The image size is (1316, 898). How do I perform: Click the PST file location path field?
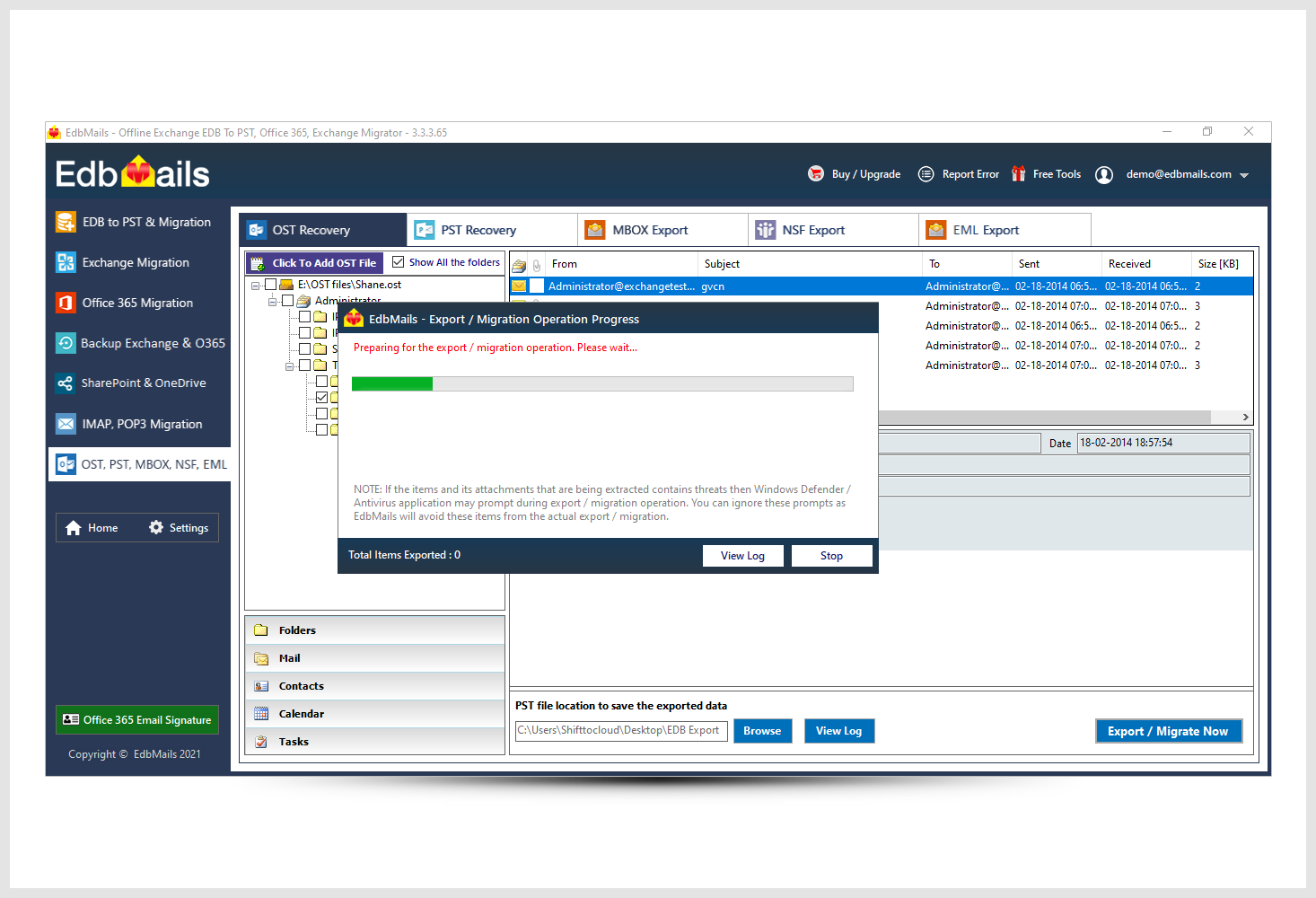(620, 731)
